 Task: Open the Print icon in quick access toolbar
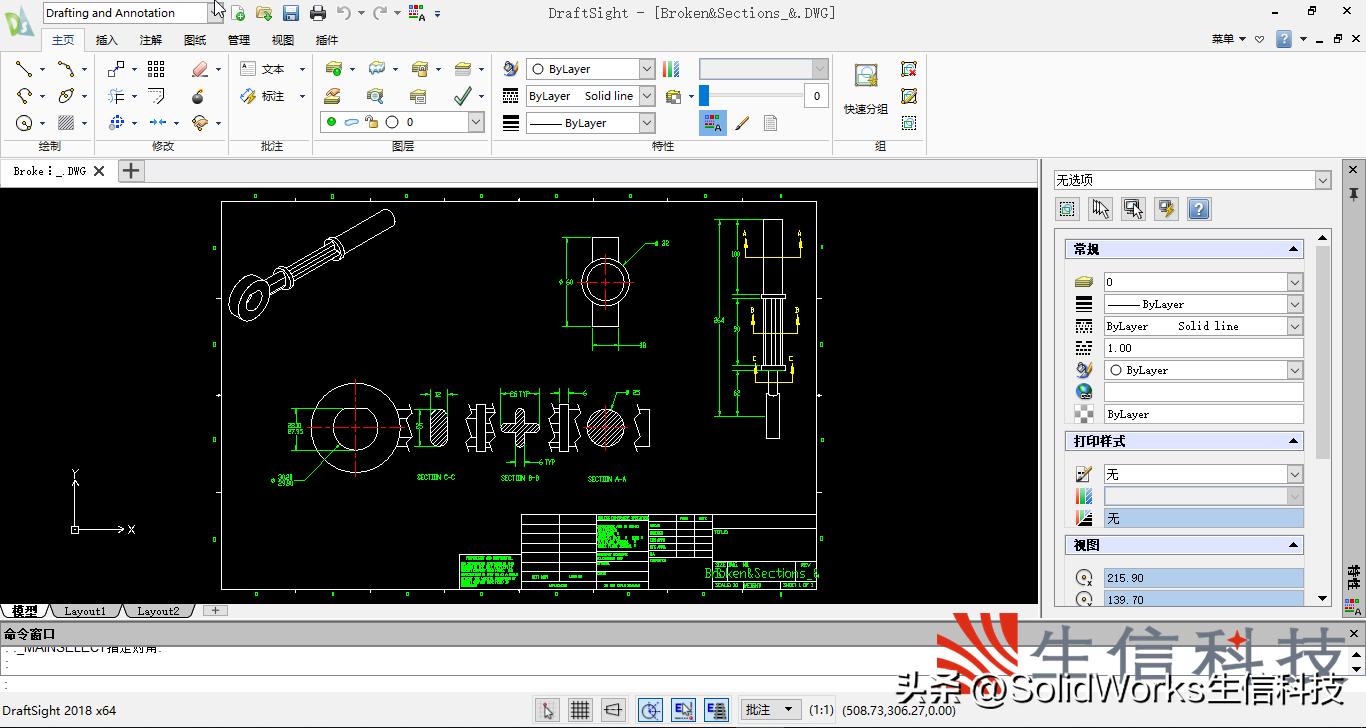pos(318,11)
